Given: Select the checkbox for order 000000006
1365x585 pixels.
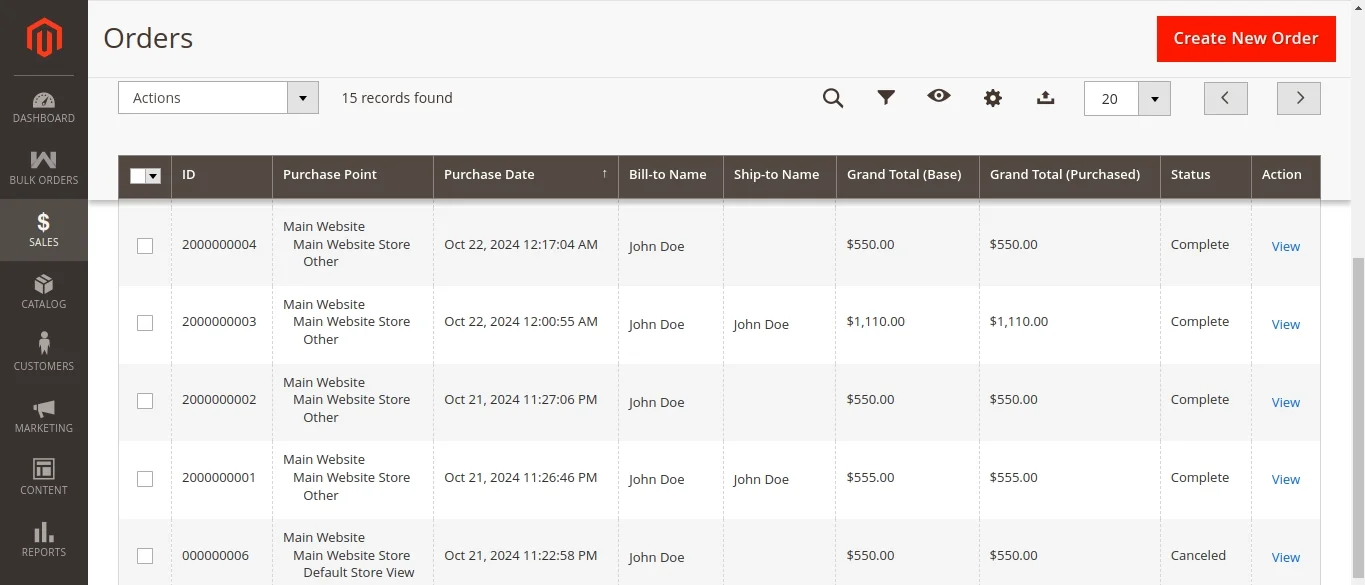Looking at the screenshot, I should [x=144, y=556].
